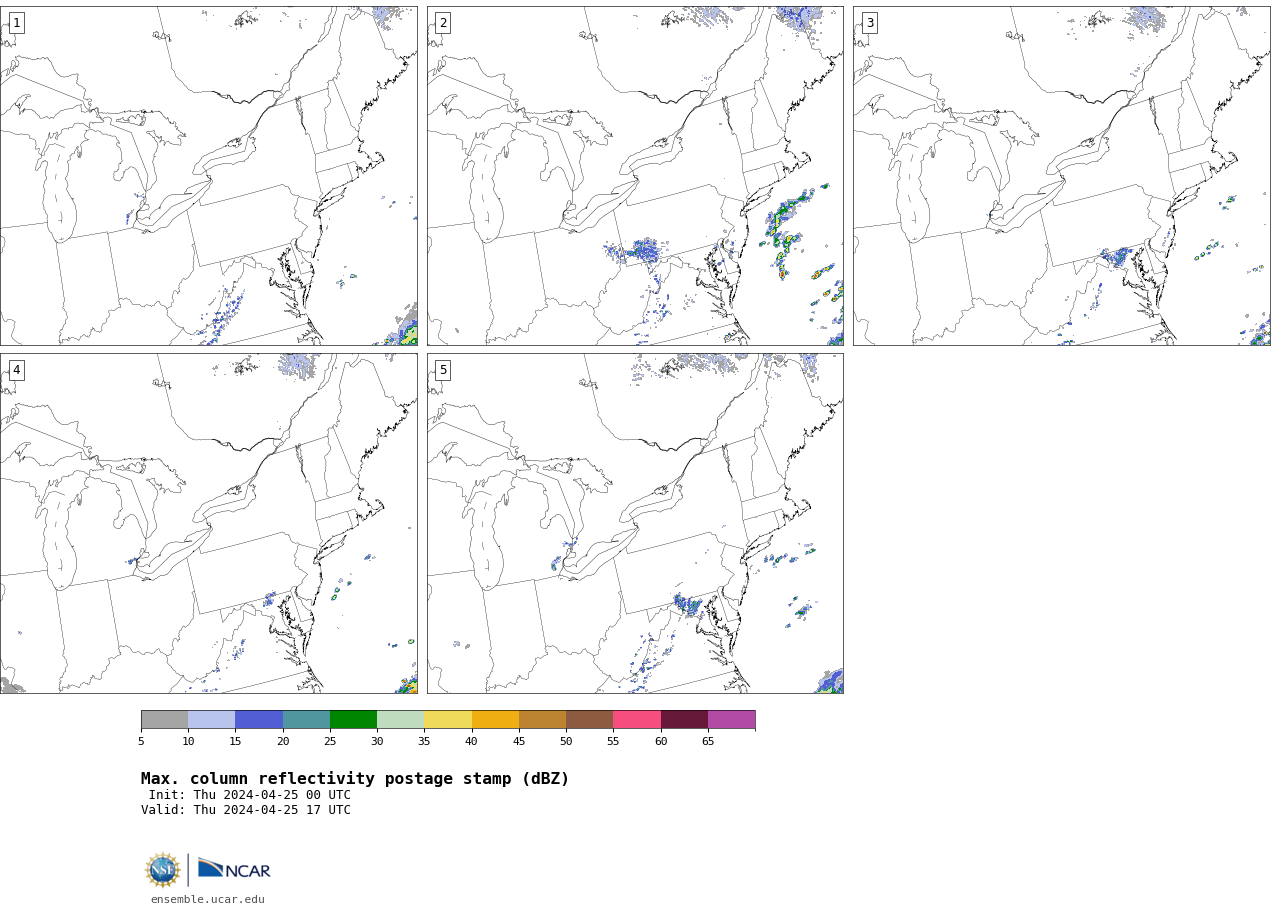The image size is (1280, 910).
Task: Select the blue 15-20 dBZ swatch
Action: pyautogui.click(x=259, y=720)
